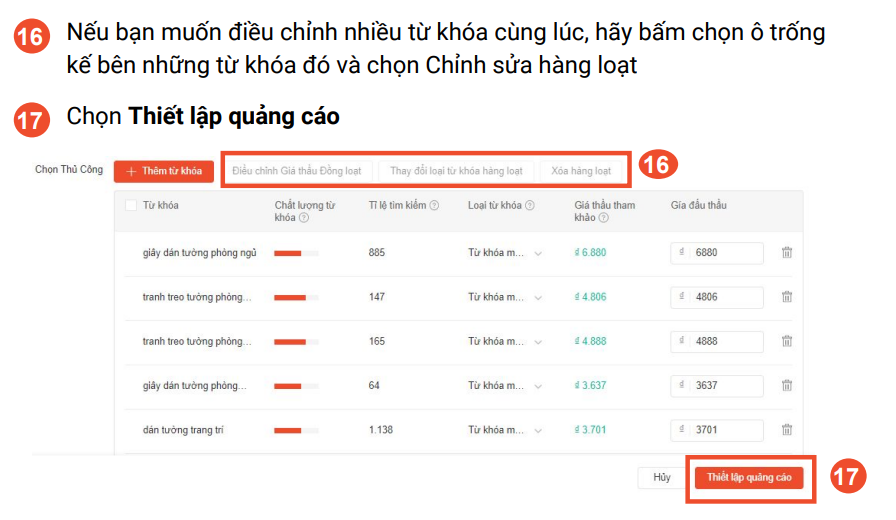Click trash icon for bid 4806 row
Viewport: 896px width, 520px height.
(x=787, y=297)
